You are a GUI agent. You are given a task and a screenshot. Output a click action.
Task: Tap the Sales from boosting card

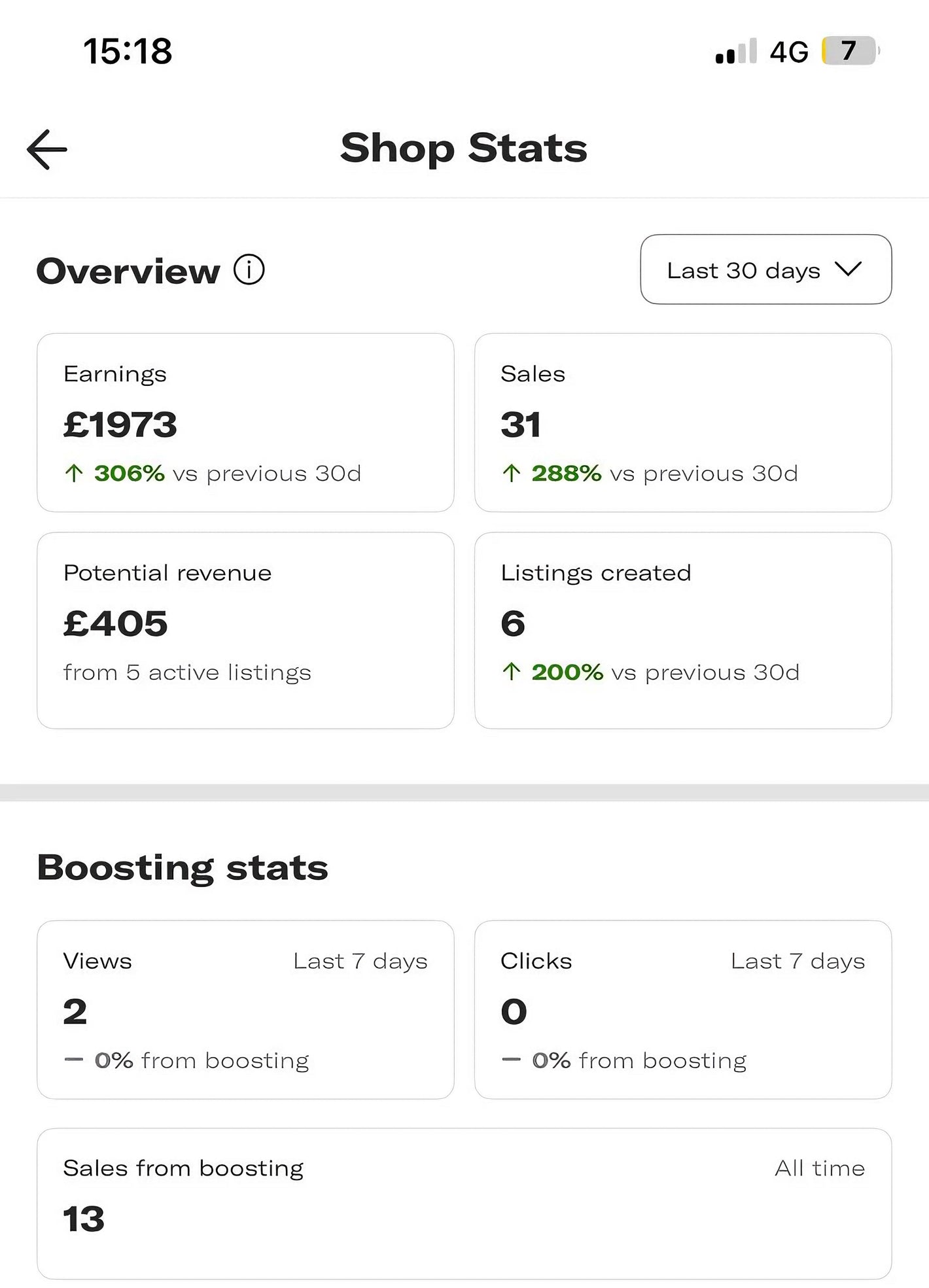pos(464,1203)
